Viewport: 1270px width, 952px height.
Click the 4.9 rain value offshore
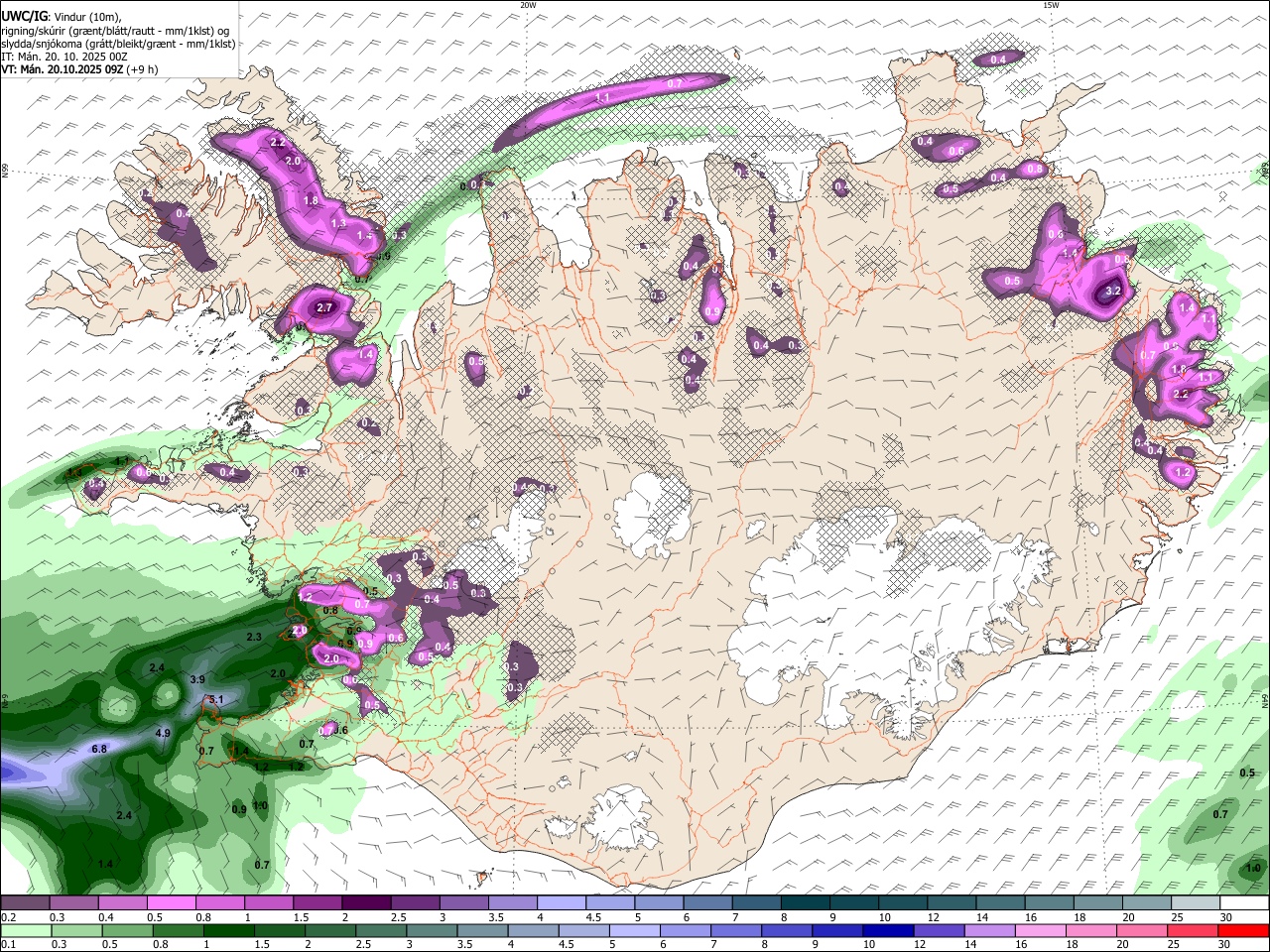click(164, 733)
